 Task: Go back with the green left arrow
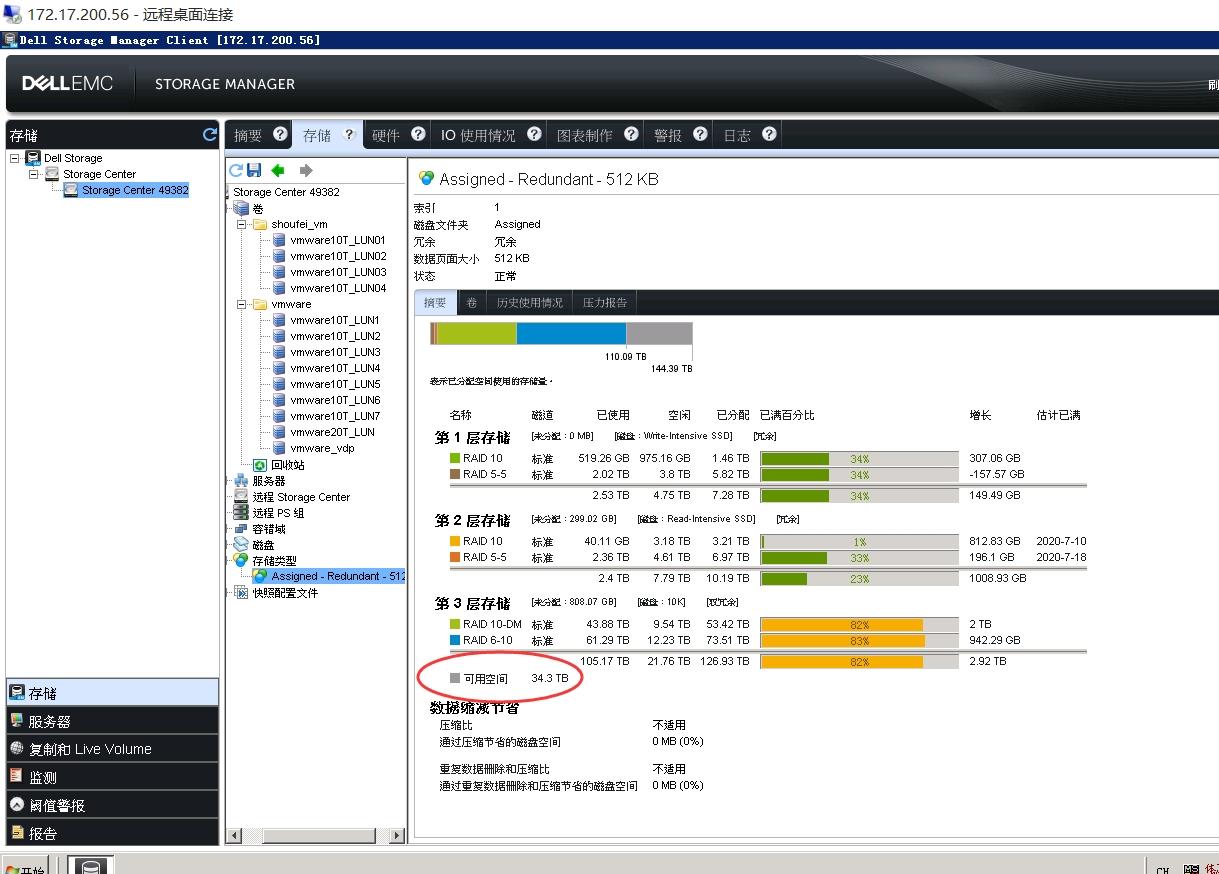pos(278,171)
